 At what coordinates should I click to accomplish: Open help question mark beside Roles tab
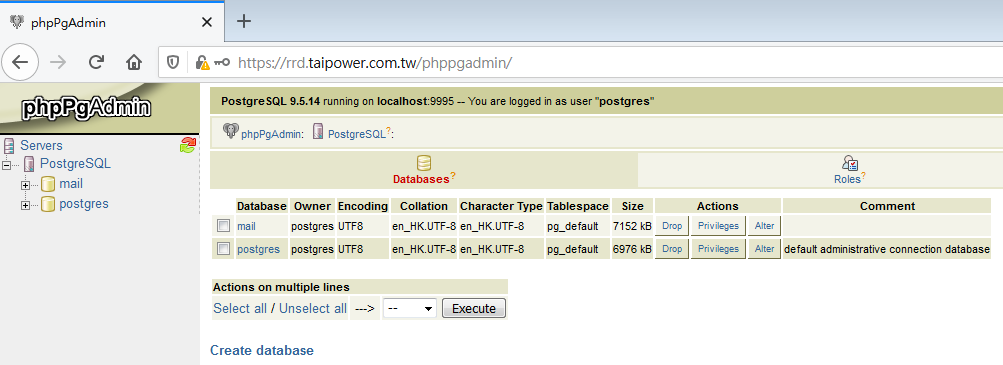point(863,176)
